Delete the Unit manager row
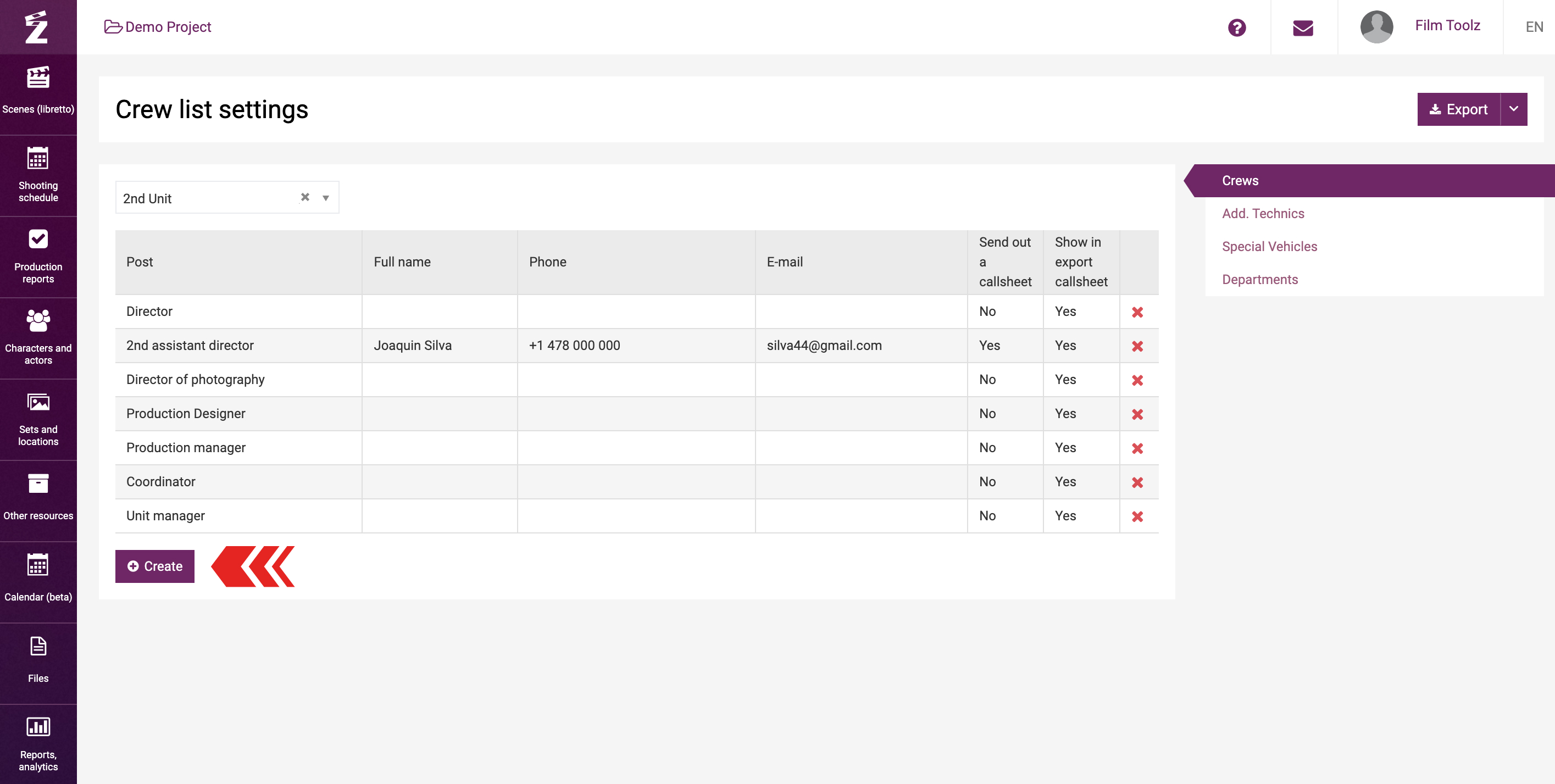Screen dimensions: 1555x784 pos(1137,516)
